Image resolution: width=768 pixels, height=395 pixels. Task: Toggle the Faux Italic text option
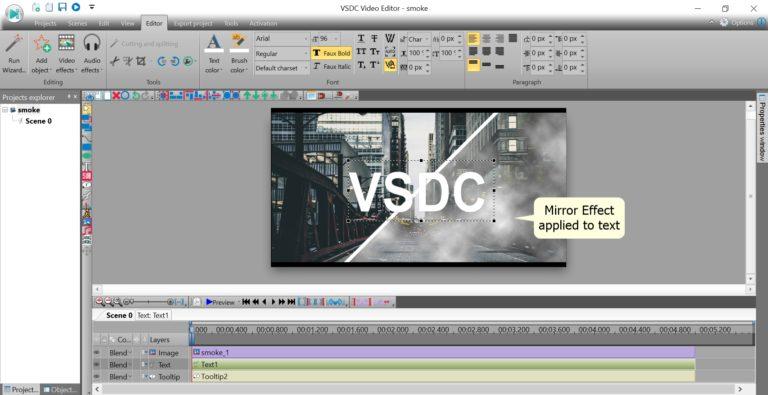coord(332,66)
